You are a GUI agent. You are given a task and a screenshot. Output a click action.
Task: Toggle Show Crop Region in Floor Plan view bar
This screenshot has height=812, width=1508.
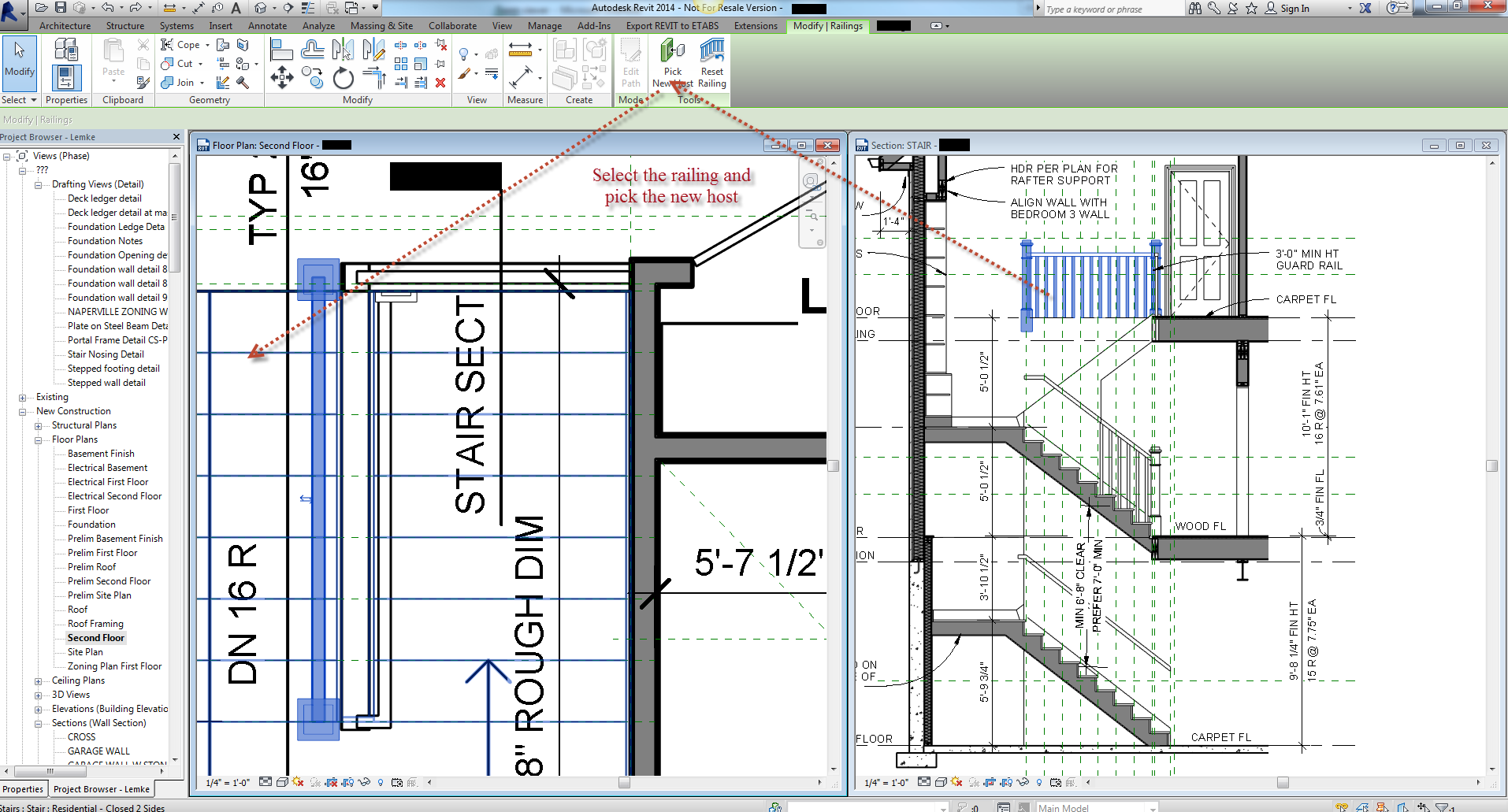[x=347, y=782]
